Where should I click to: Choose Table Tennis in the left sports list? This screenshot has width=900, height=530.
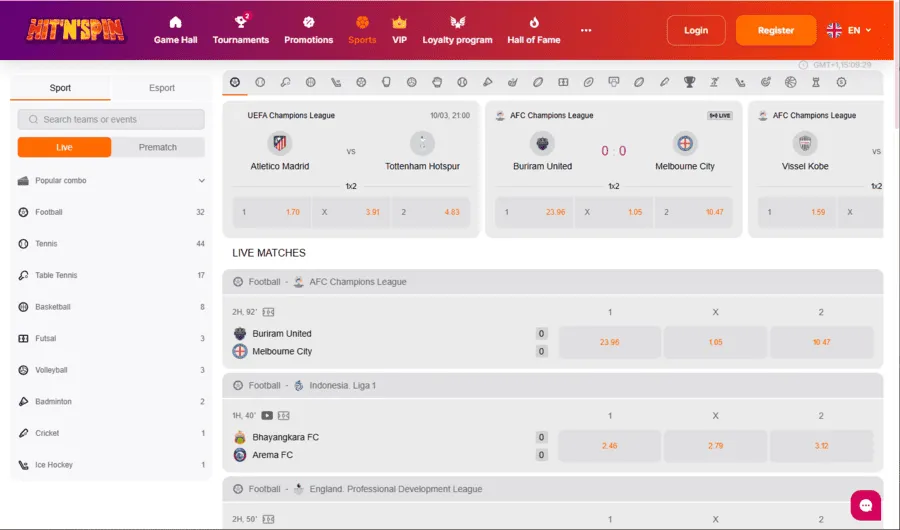[111, 275]
